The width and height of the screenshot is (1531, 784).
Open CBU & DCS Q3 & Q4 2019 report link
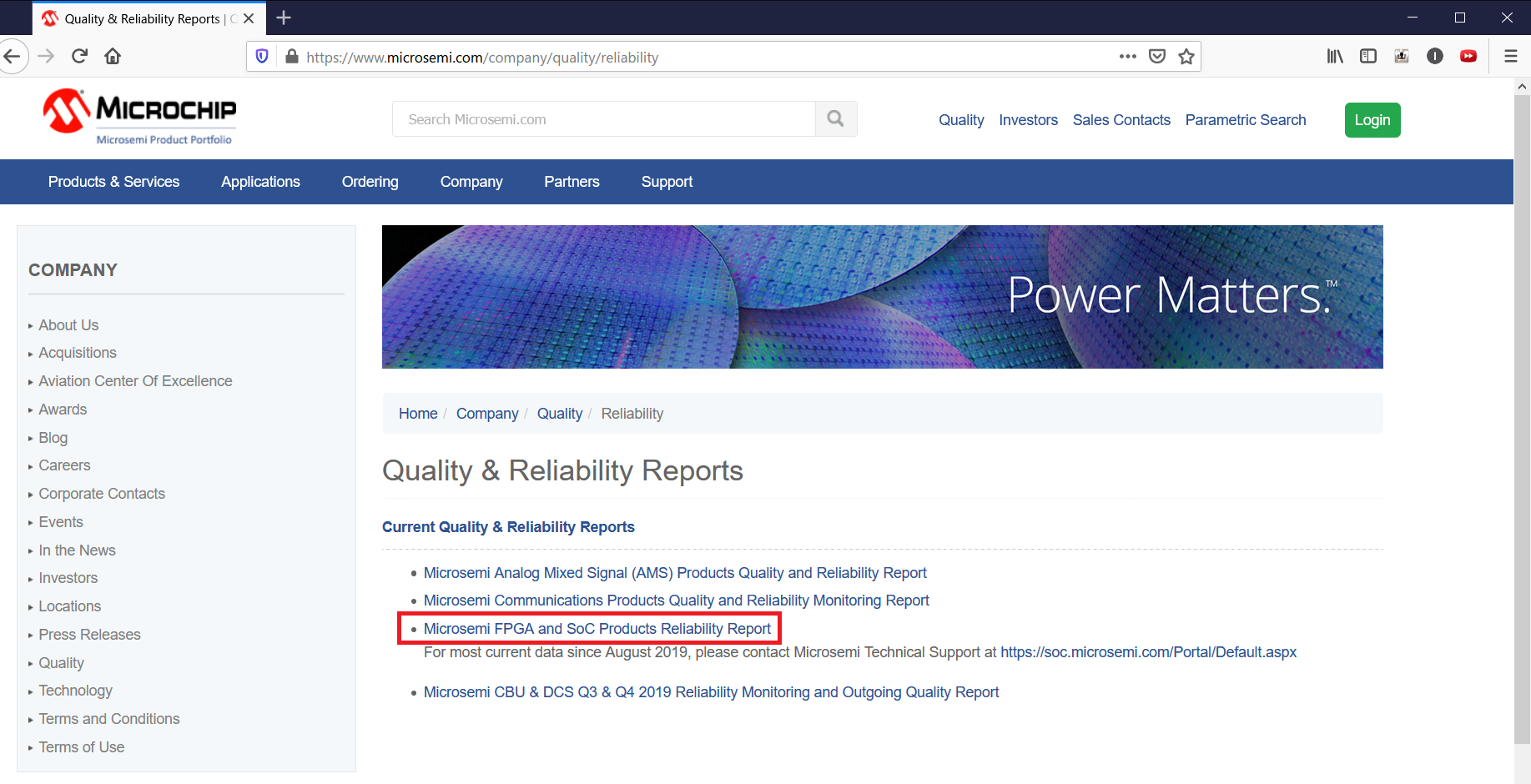point(711,692)
